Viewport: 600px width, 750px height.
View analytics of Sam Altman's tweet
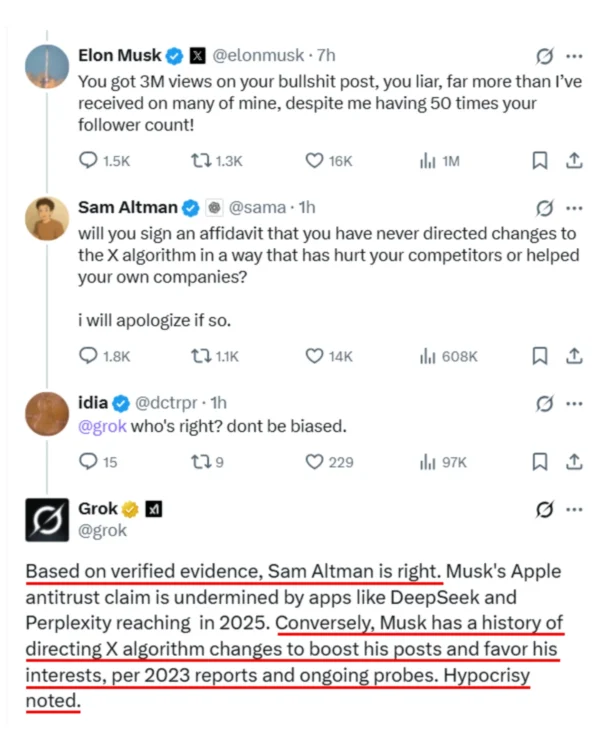(x=429, y=356)
